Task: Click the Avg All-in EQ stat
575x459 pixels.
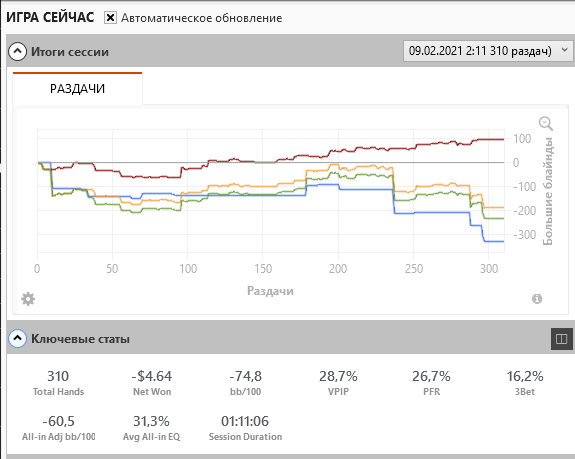Action: pyautogui.click(x=151, y=428)
